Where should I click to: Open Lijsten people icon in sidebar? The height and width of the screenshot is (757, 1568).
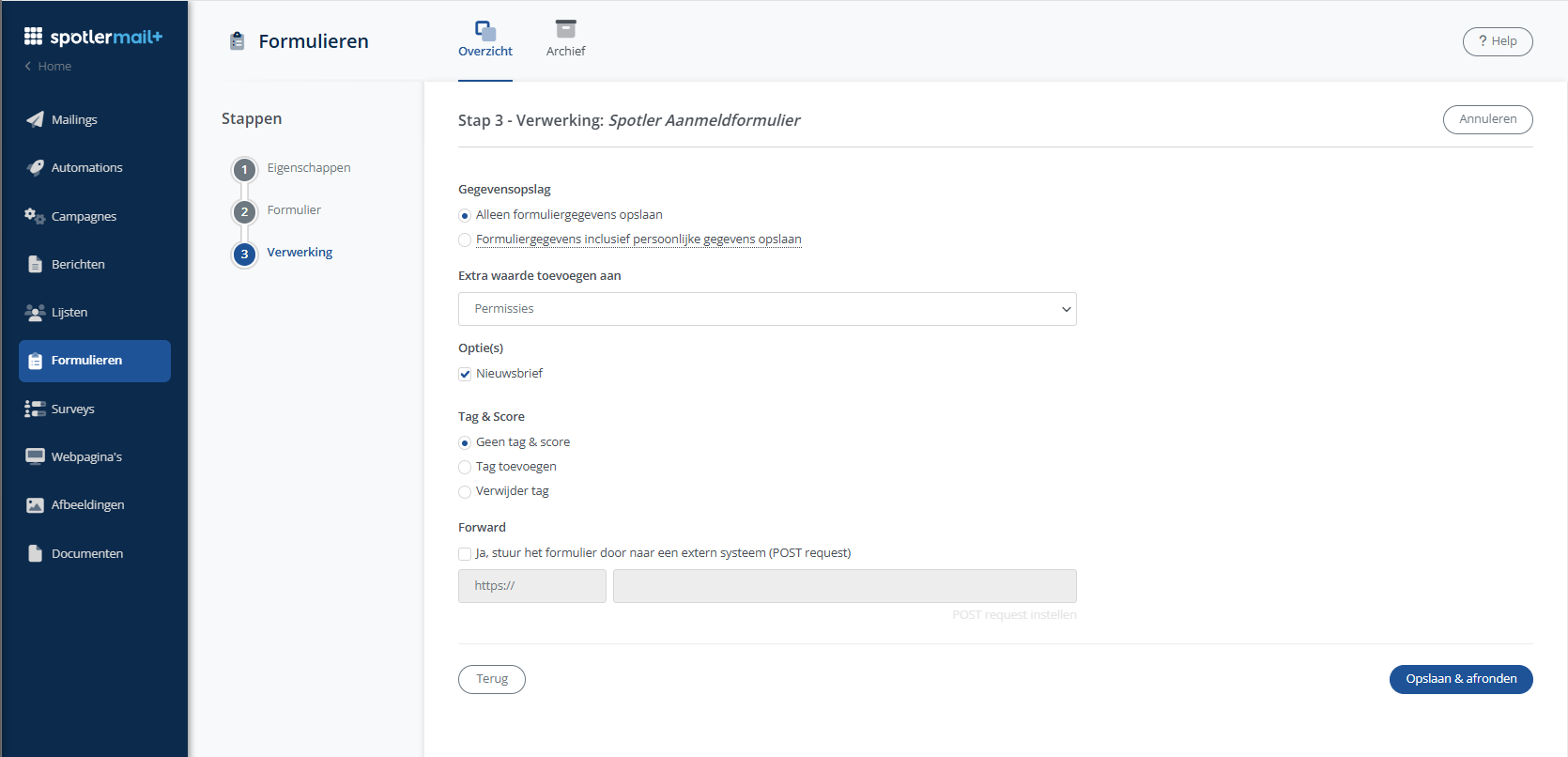click(x=35, y=312)
